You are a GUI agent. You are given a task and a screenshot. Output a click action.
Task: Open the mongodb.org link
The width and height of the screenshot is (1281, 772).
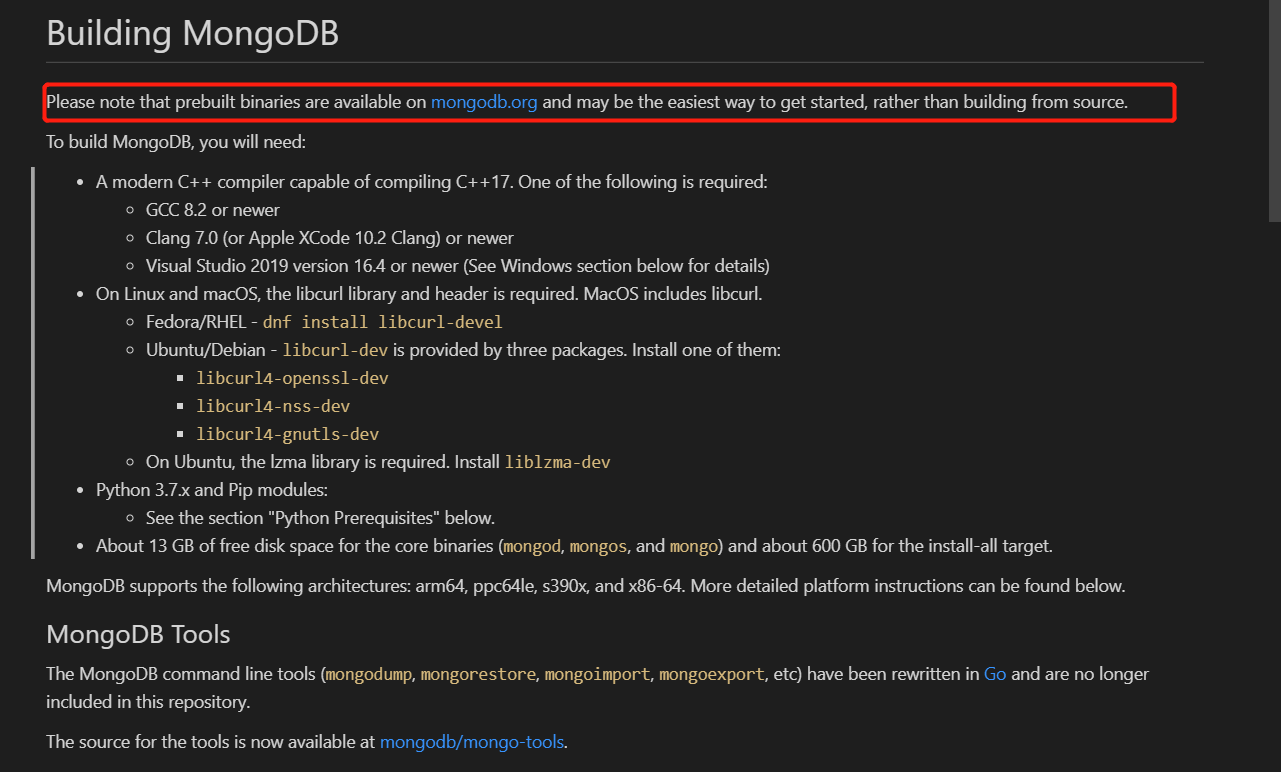pyautogui.click(x=484, y=102)
